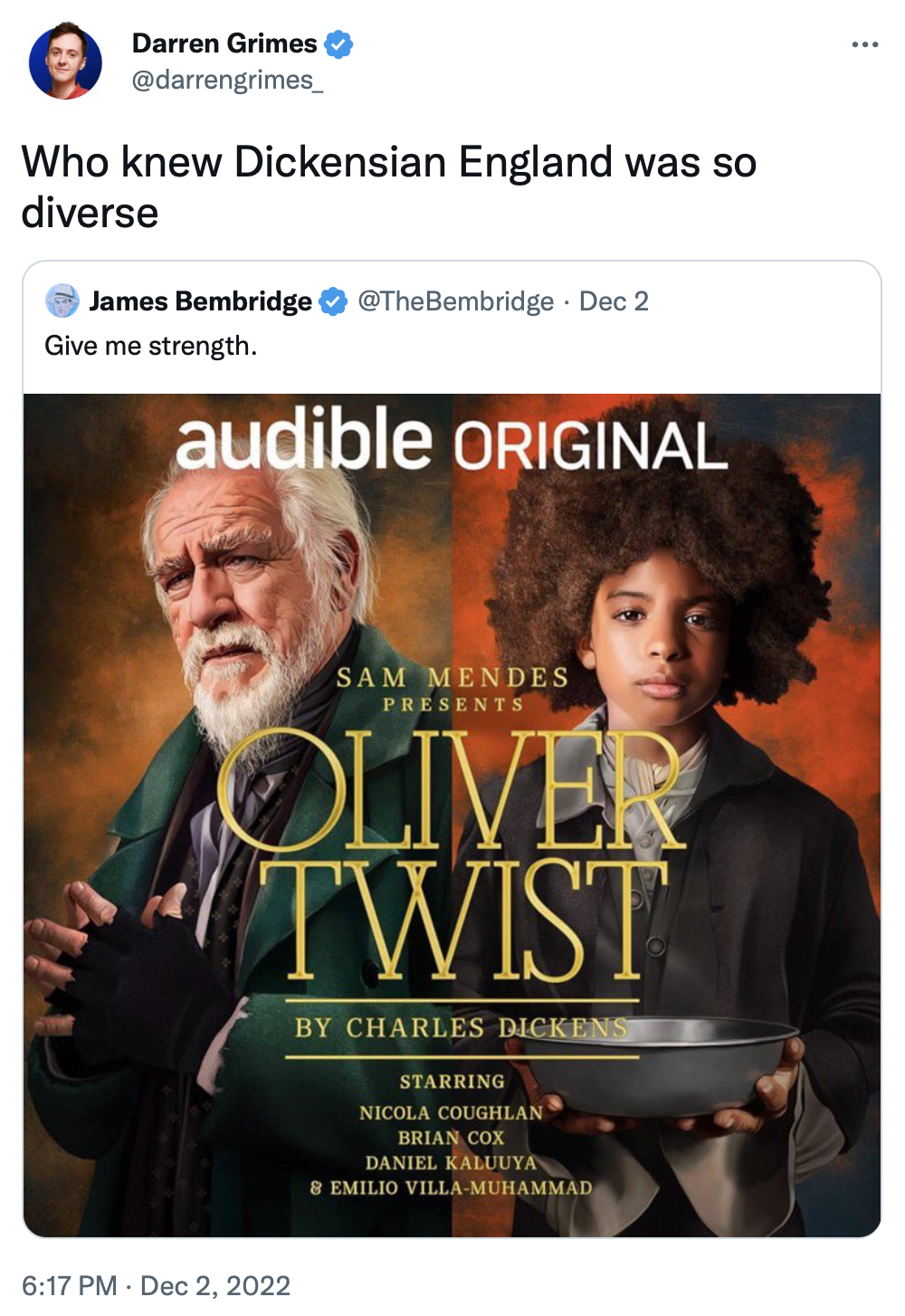Click the verified badge beside Darren Grimes
This screenshot has width=905, height=1316.
(338, 43)
